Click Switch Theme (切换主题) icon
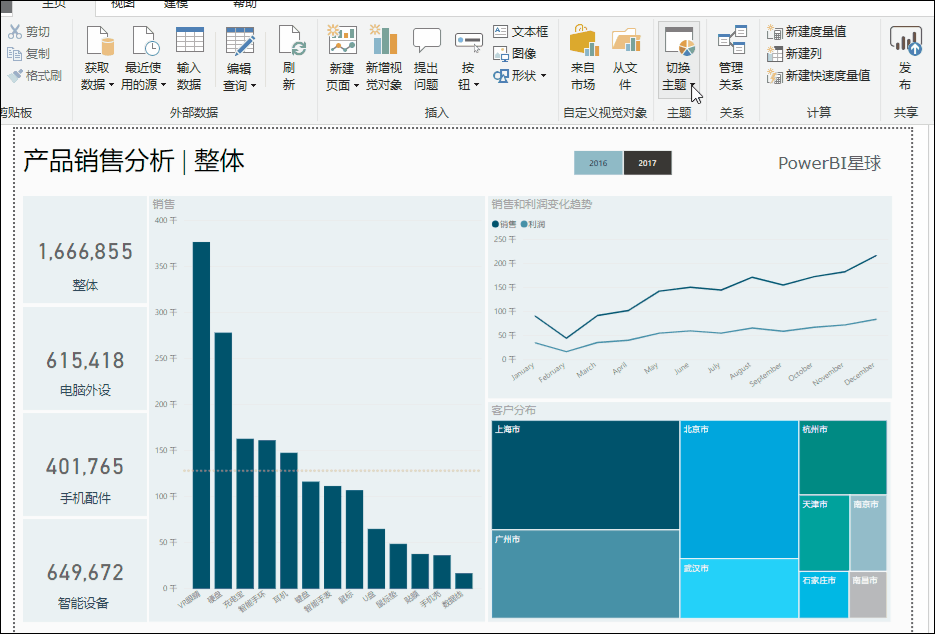The width and height of the screenshot is (935, 634). coord(680,41)
